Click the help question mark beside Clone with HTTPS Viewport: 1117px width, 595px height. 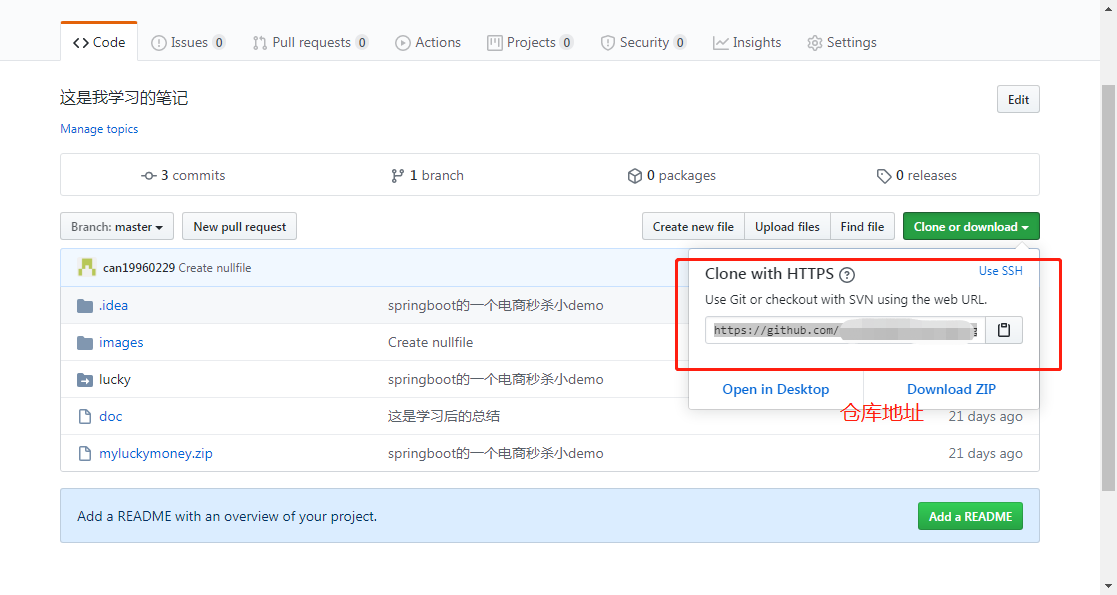(847, 274)
